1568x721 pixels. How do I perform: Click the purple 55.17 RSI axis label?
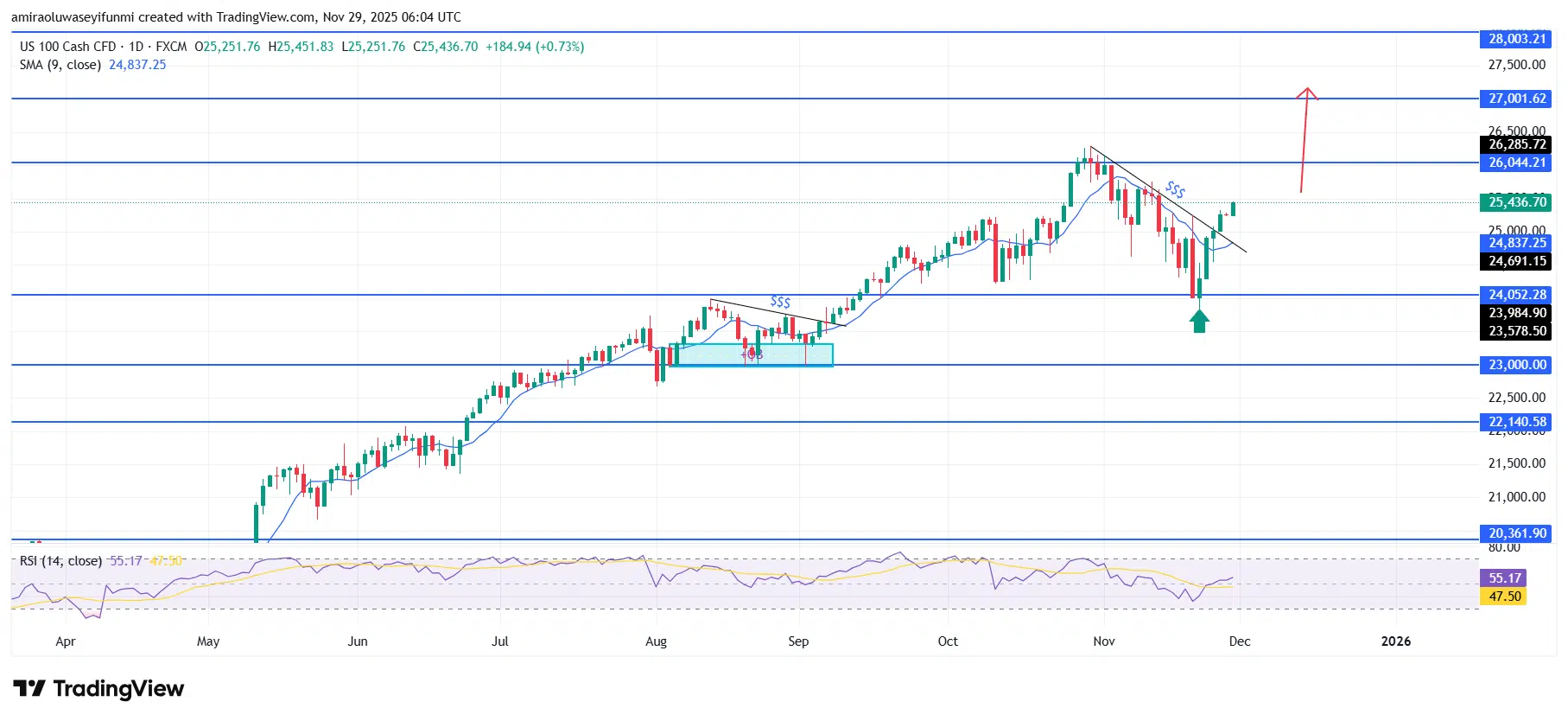coord(1504,578)
